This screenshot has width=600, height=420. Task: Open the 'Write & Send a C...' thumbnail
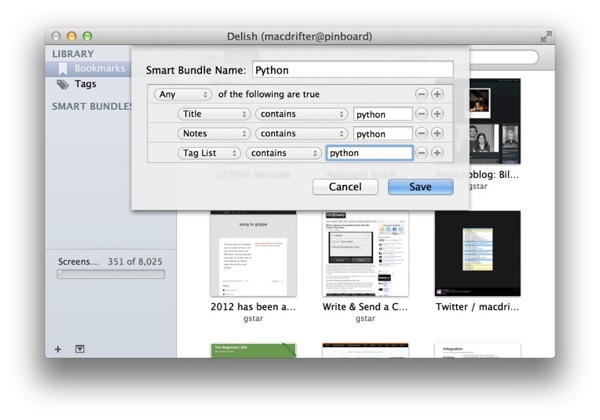tap(365, 253)
